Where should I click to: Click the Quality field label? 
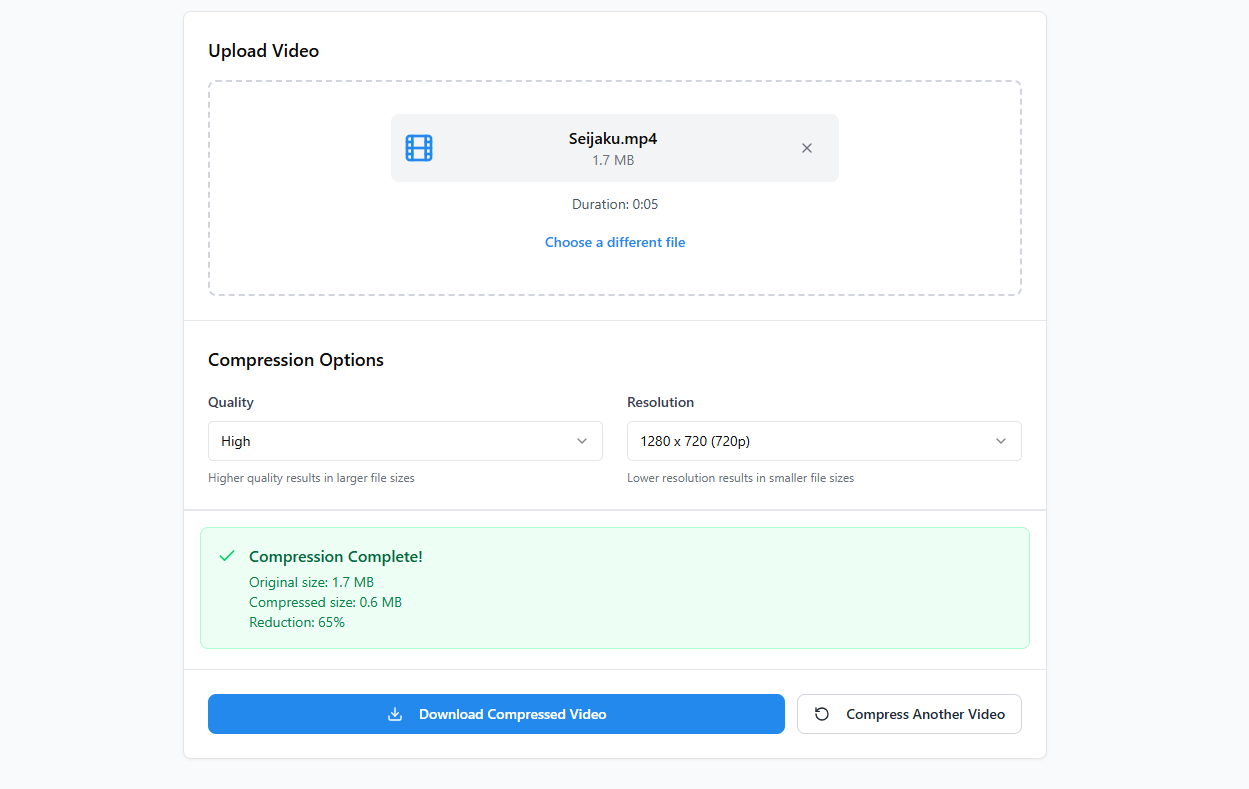[x=231, y=402]
